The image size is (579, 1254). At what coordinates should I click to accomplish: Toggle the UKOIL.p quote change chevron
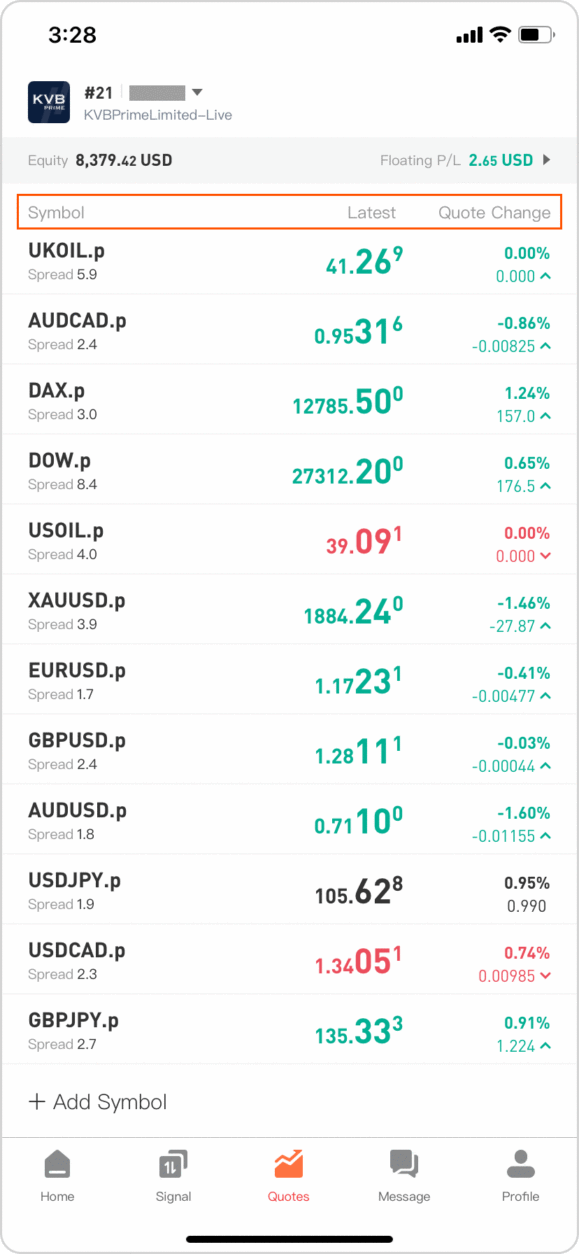point(544,277)
